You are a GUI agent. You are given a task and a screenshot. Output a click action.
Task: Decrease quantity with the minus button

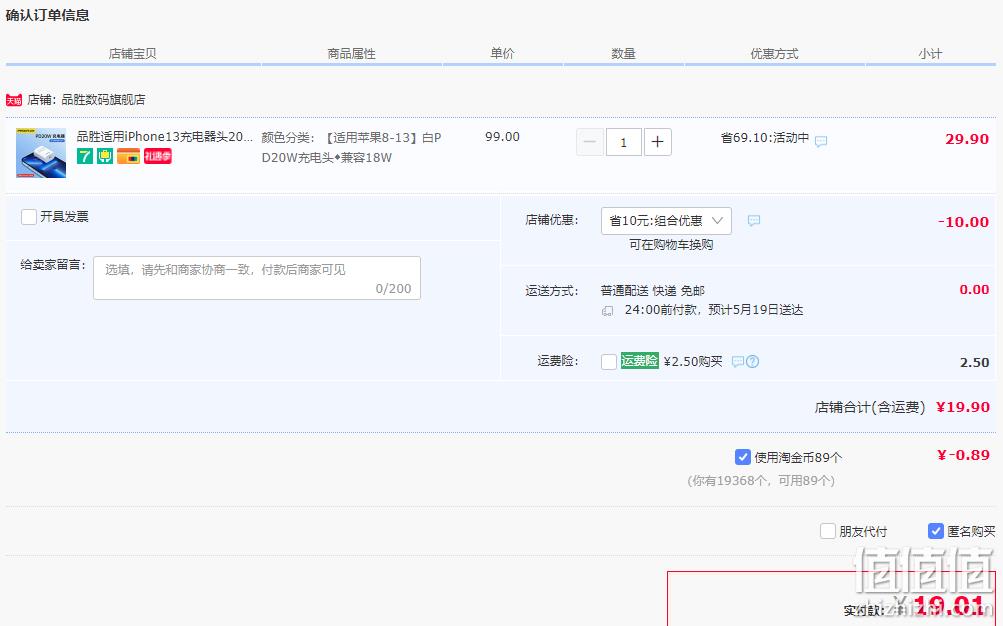(x=590, y=142)
